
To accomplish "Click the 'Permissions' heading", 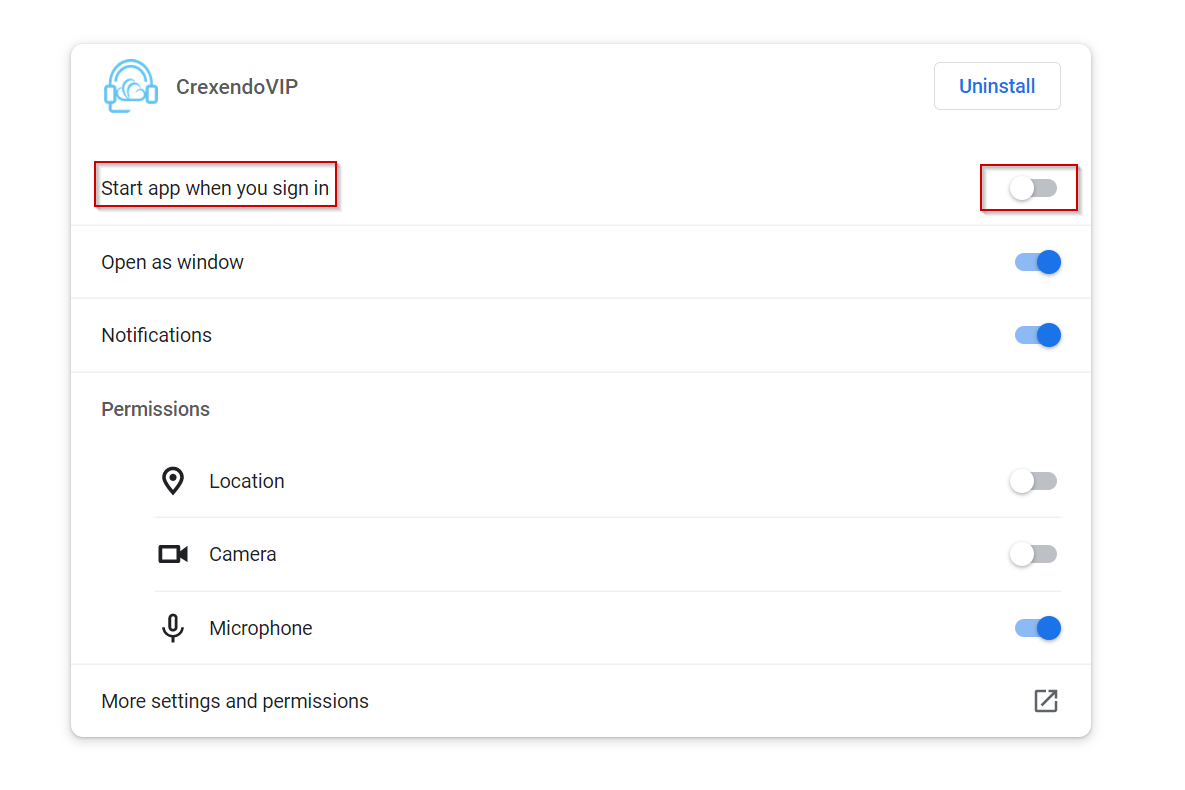I will (x=156, y=409).
